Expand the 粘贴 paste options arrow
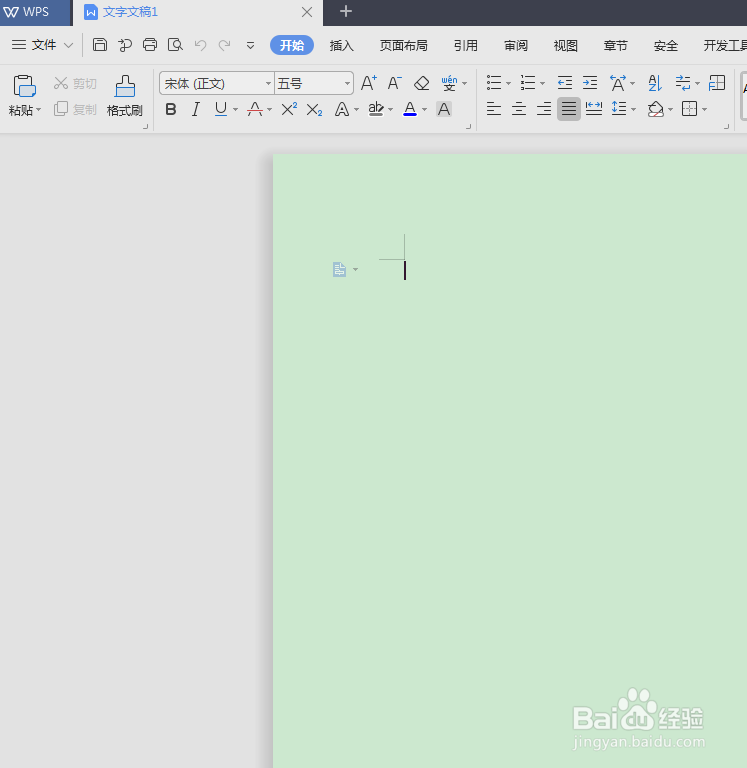 click(39, 110)
